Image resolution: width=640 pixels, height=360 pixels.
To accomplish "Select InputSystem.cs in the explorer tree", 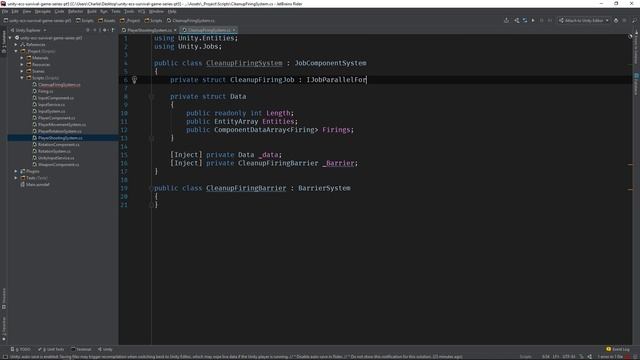I will [51, 111].
